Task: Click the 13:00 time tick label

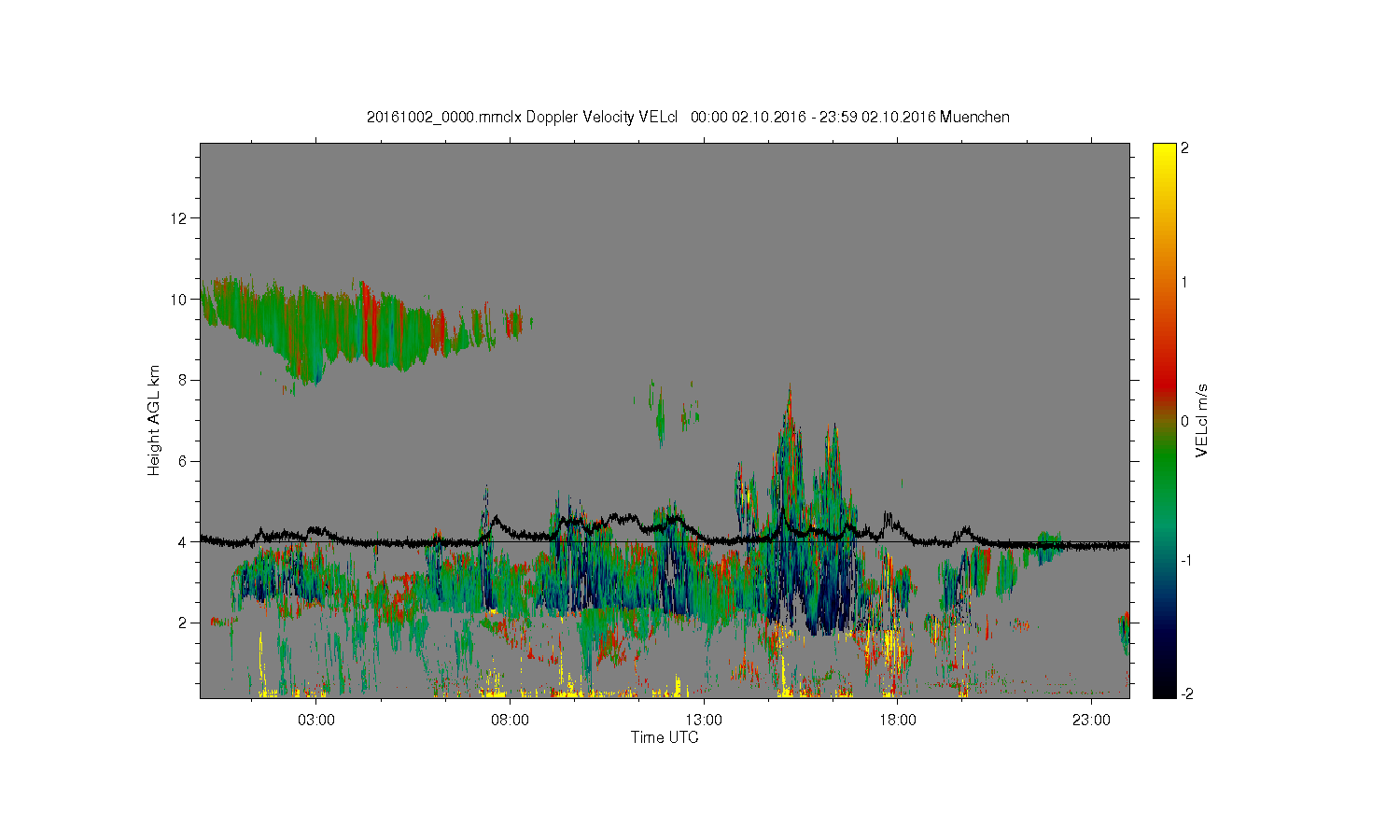Action: [x=704, y=721]
